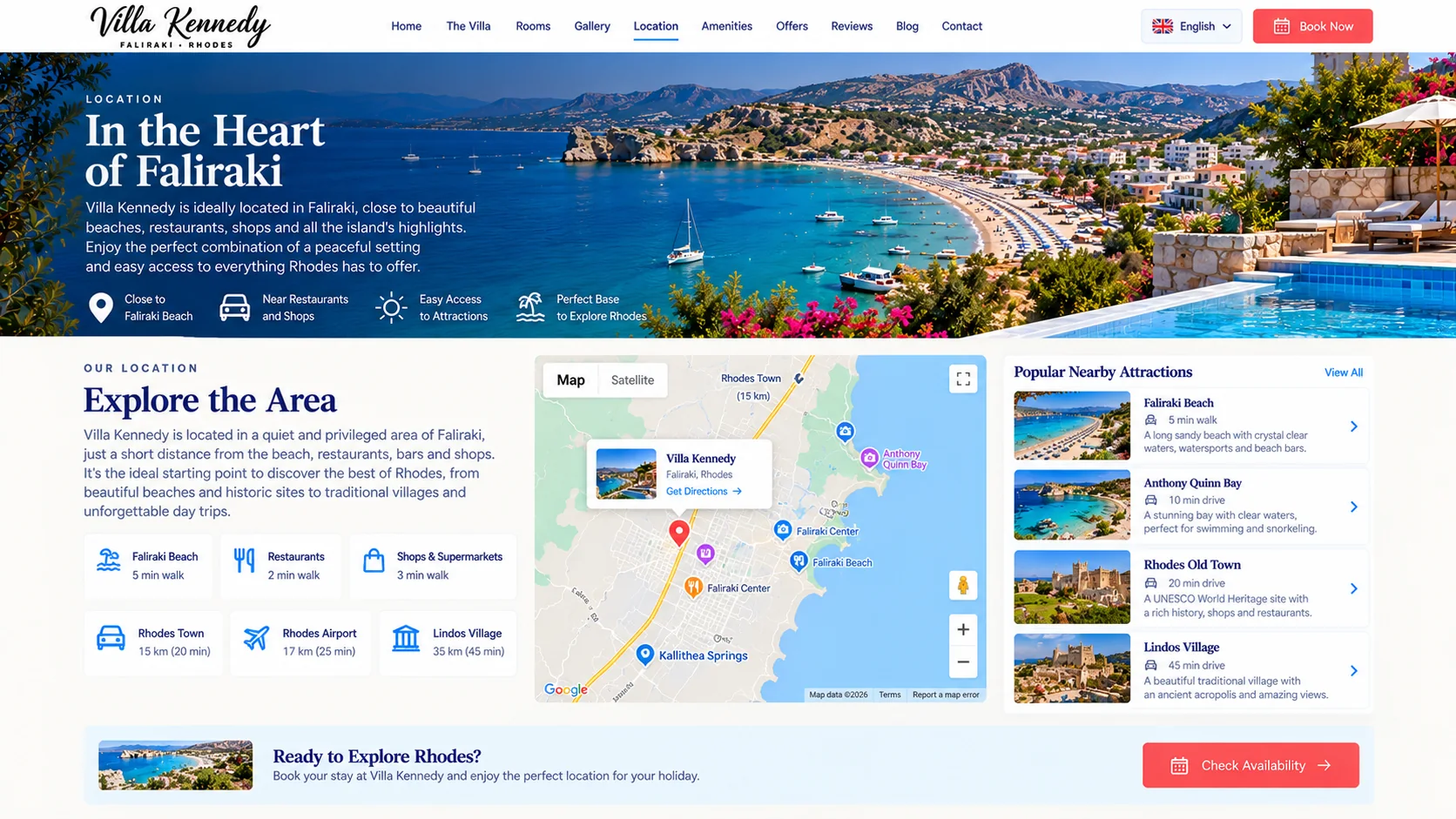This screenshot has width=1456, height=819.
Task: Click the Kallithea Springs map marker
Action: (644, 655)
